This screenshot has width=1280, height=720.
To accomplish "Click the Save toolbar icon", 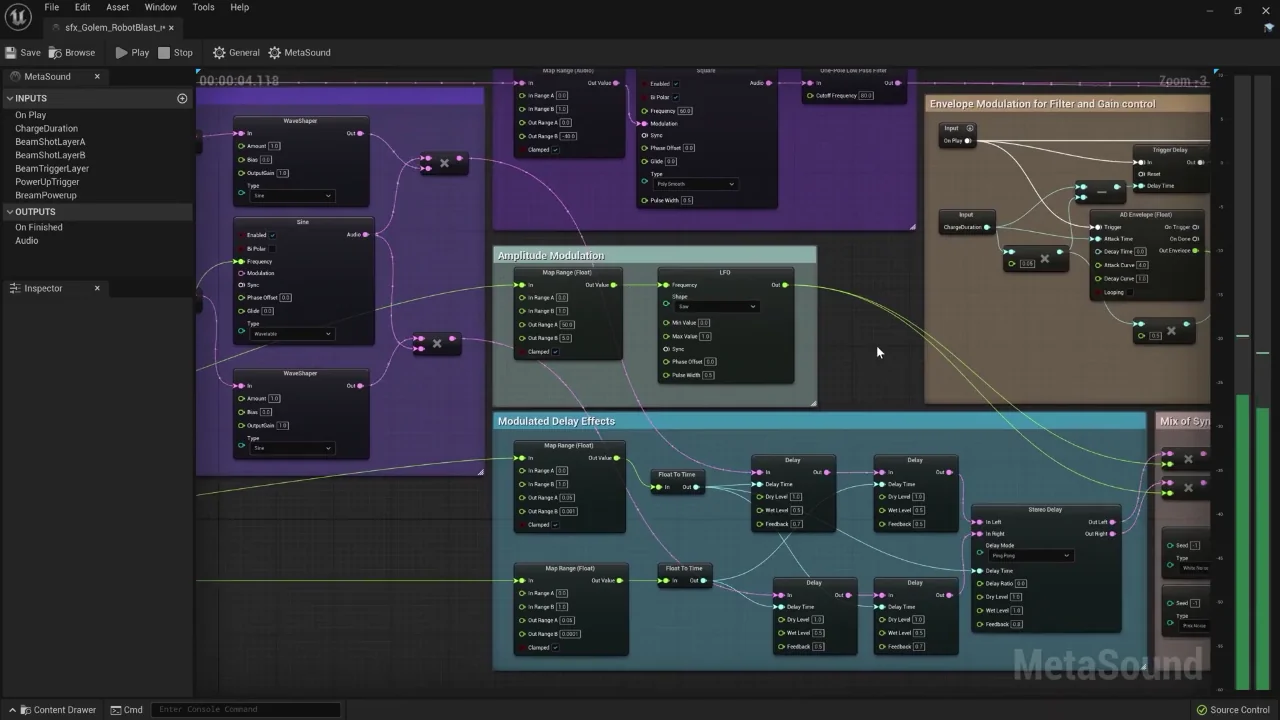I will pos(11,53).
